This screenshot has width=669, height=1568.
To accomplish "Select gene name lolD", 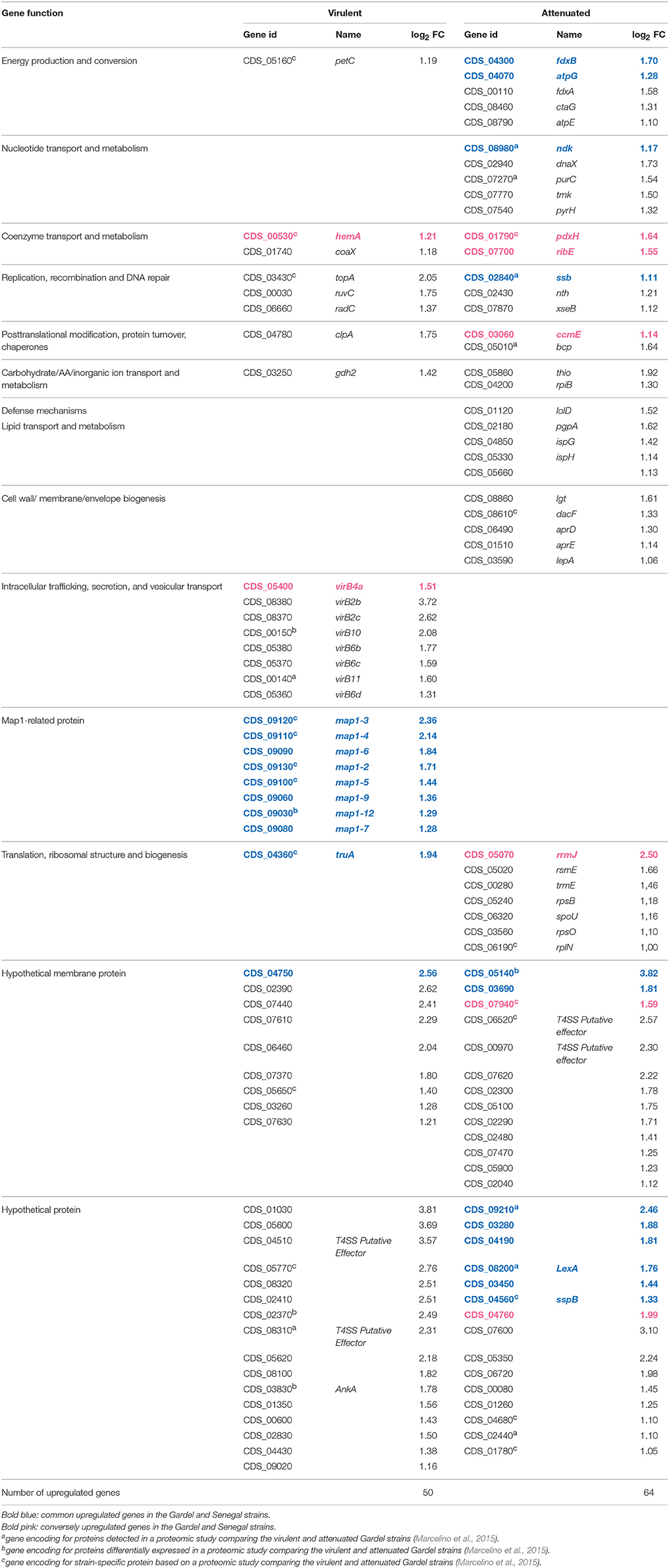I will (564, 410).
